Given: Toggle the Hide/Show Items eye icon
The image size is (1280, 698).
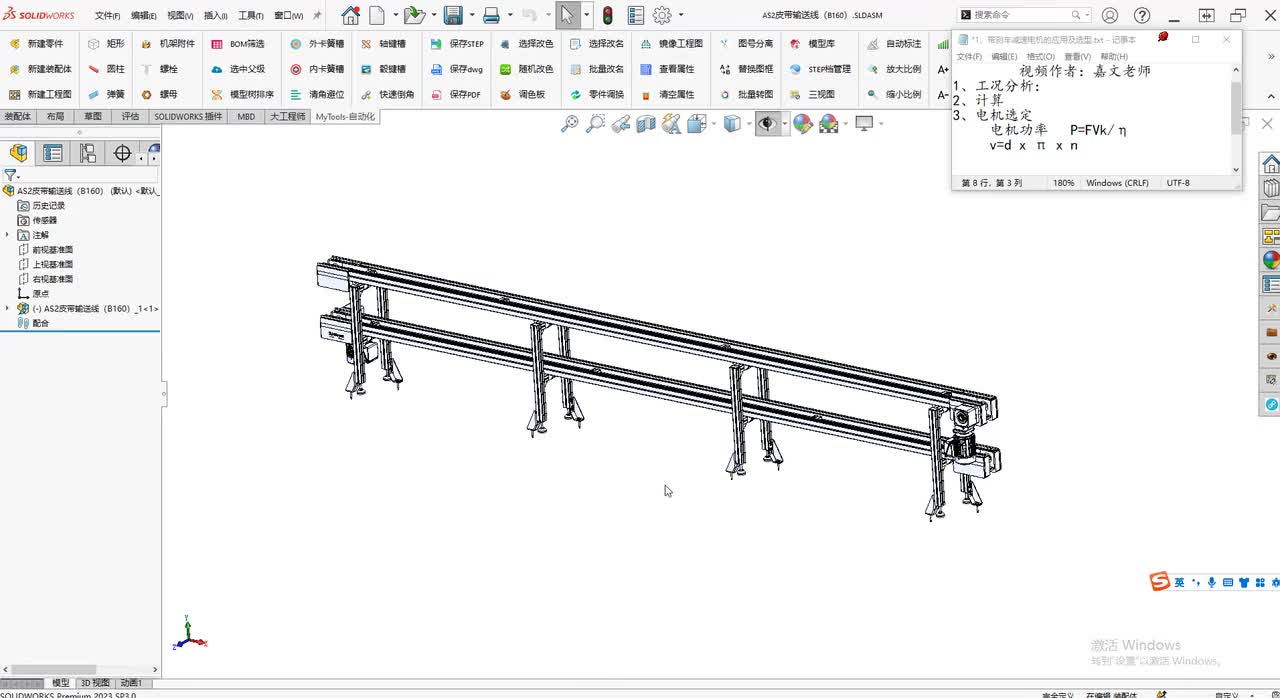Looking at the screenshot, I should [767, 124].
